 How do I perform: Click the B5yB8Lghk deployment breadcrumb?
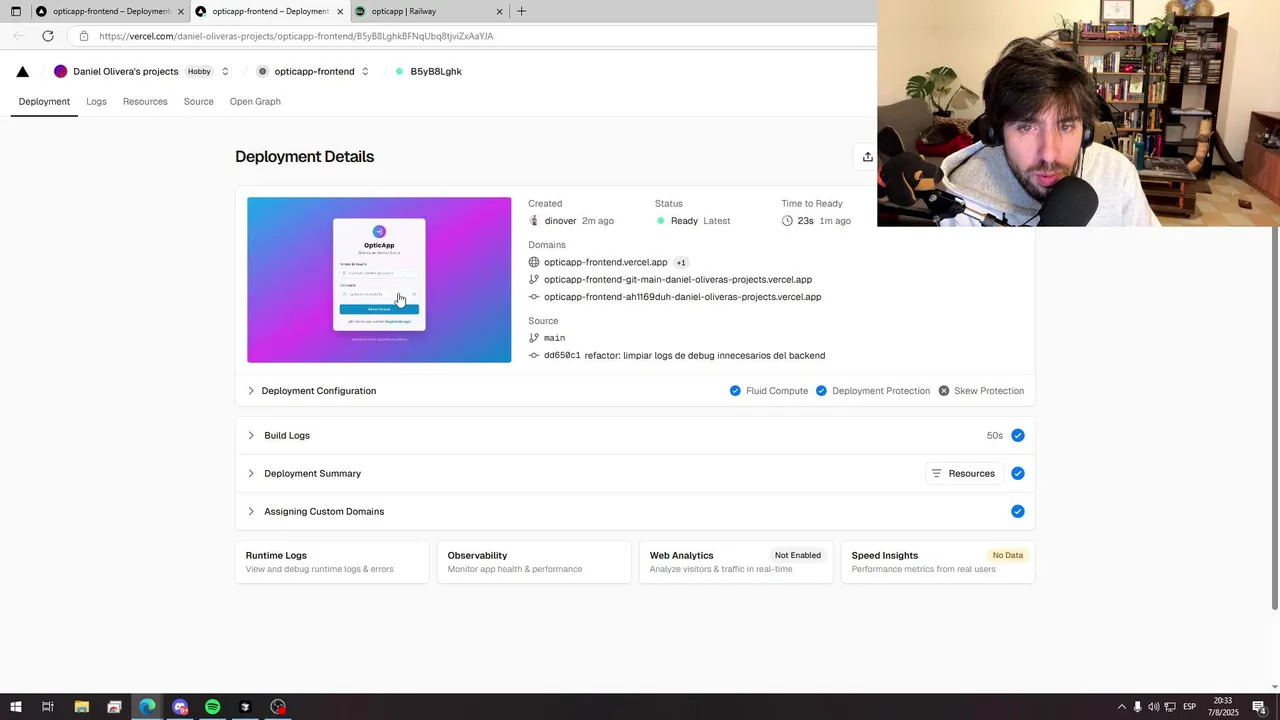(436, 71)
